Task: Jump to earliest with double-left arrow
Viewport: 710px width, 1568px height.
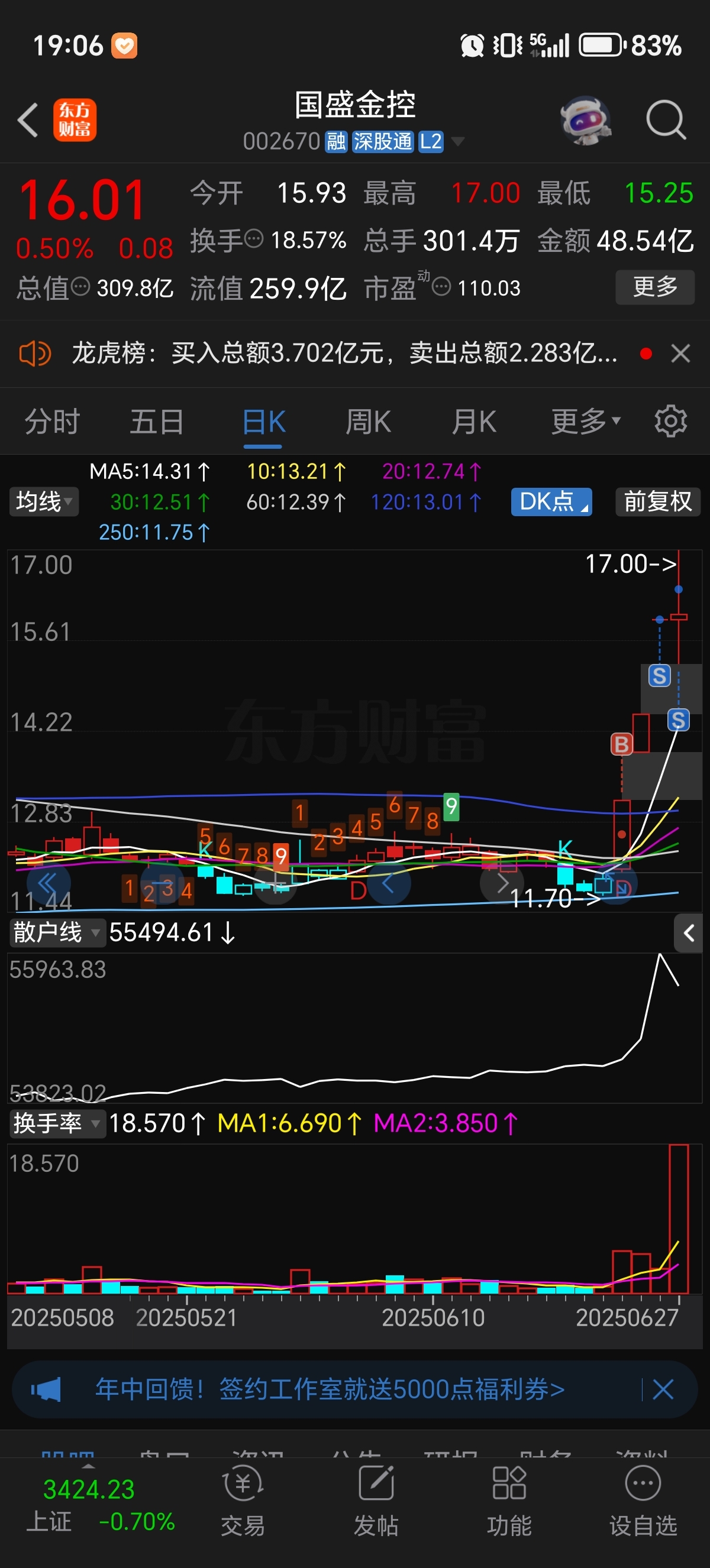Action: [x=48, y=883]
